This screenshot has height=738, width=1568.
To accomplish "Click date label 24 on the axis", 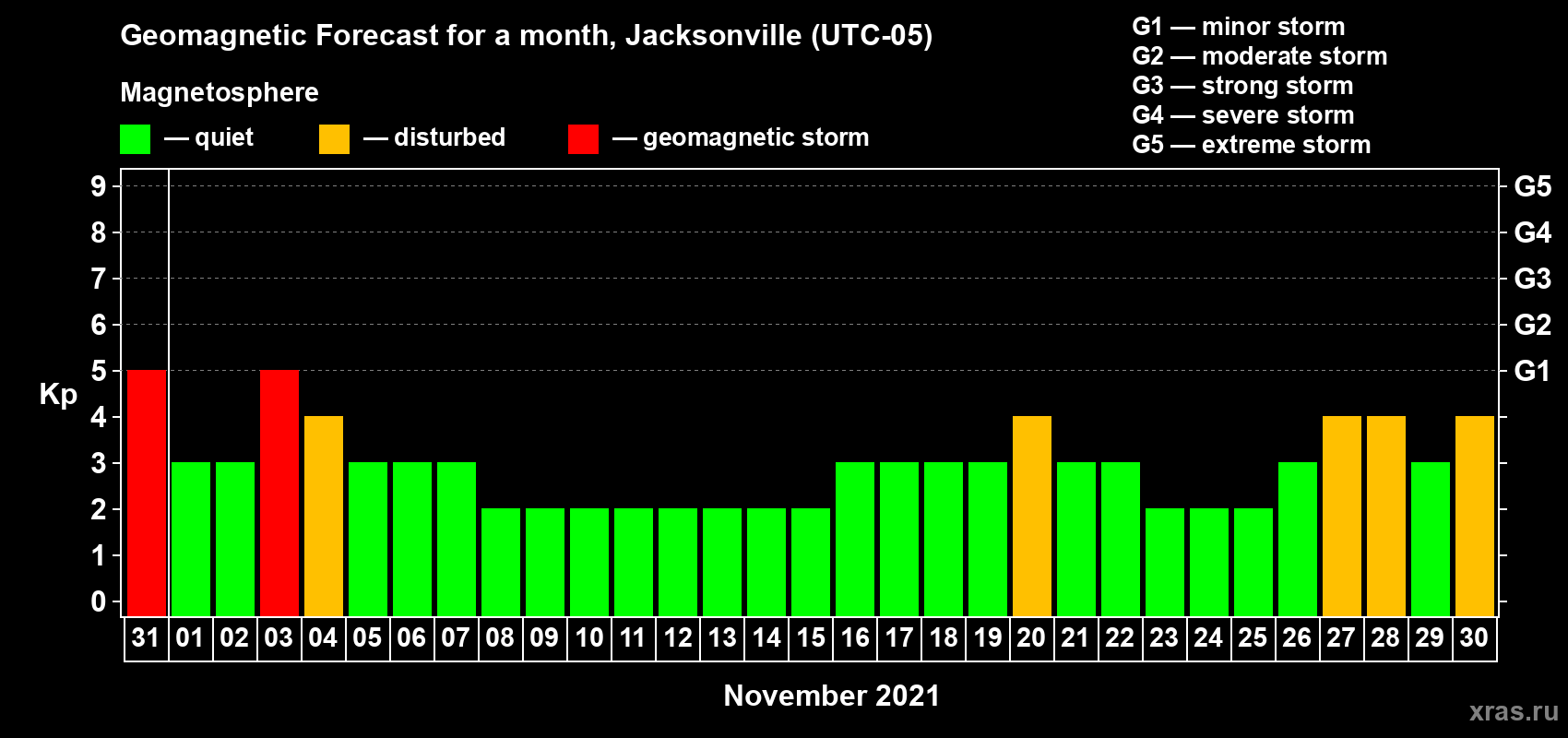I will click(1208, 637).
